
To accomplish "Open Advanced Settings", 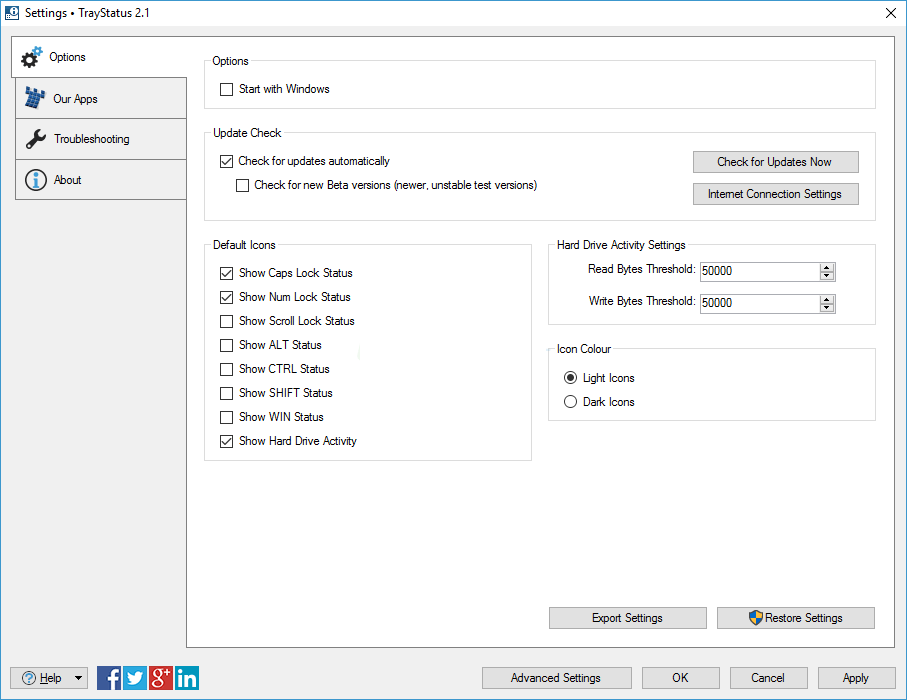I will (x=555, y=678).
